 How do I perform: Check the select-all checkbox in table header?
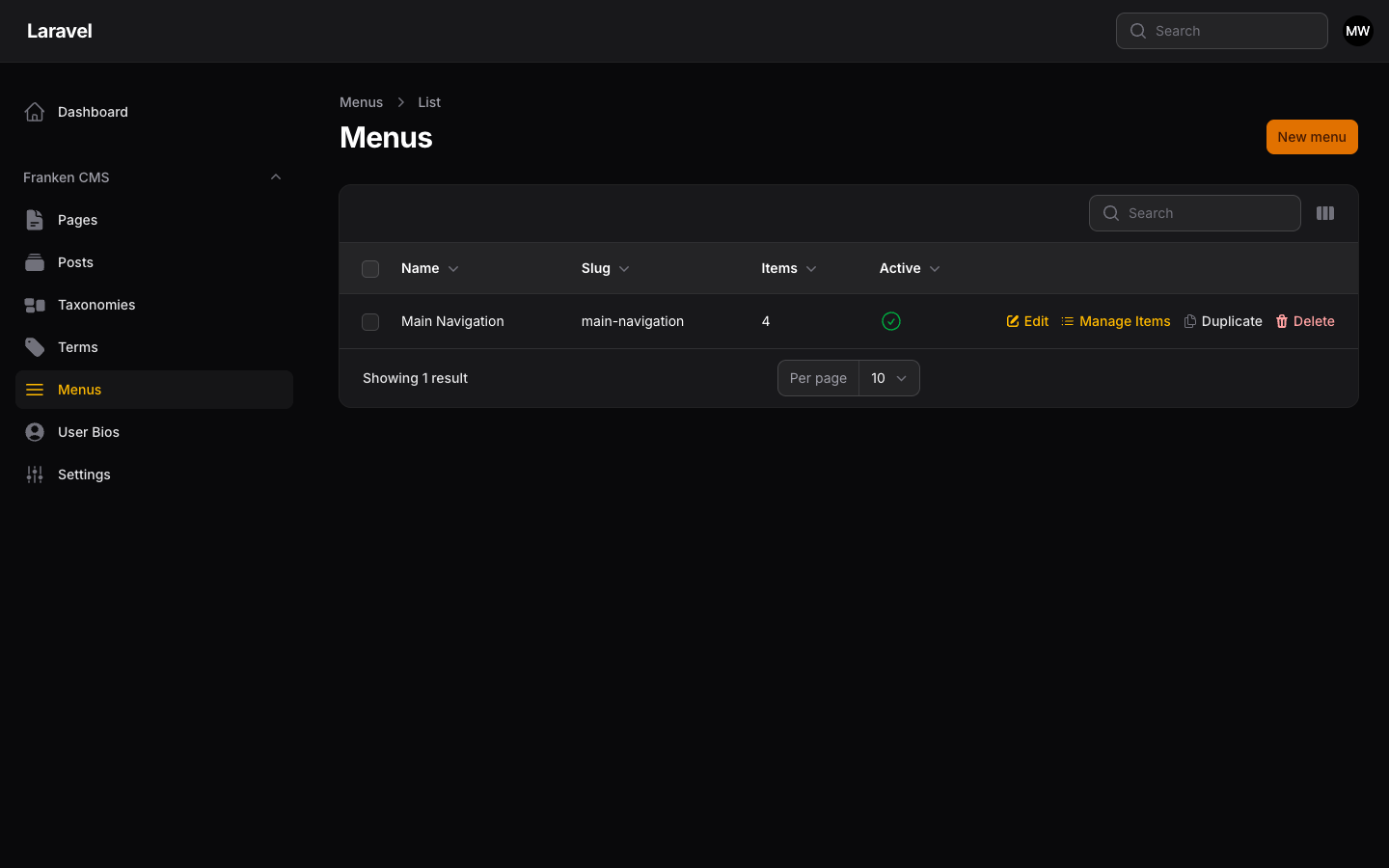tap(370, 269)
